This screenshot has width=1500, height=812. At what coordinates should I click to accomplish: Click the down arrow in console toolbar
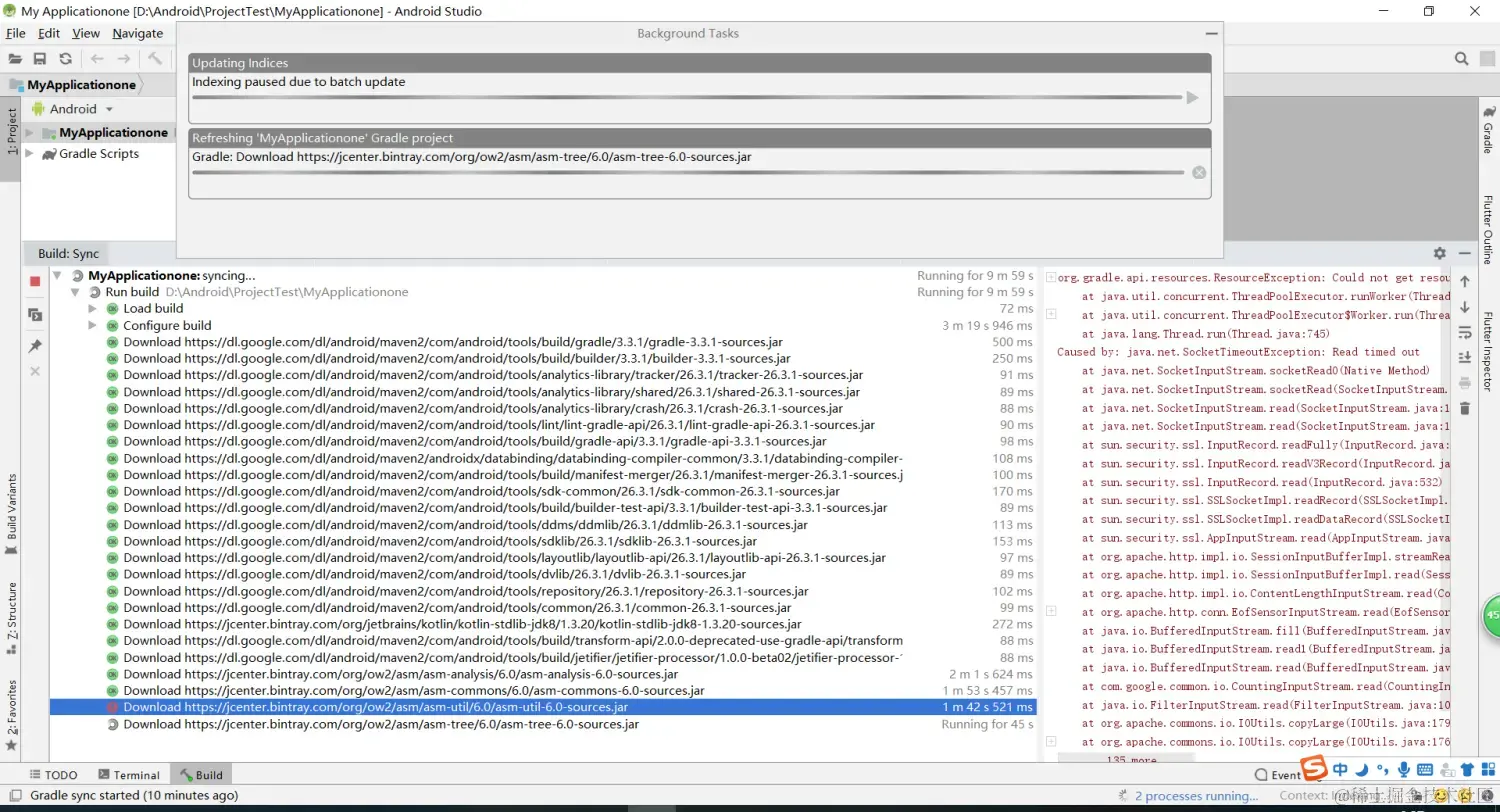1465,307
